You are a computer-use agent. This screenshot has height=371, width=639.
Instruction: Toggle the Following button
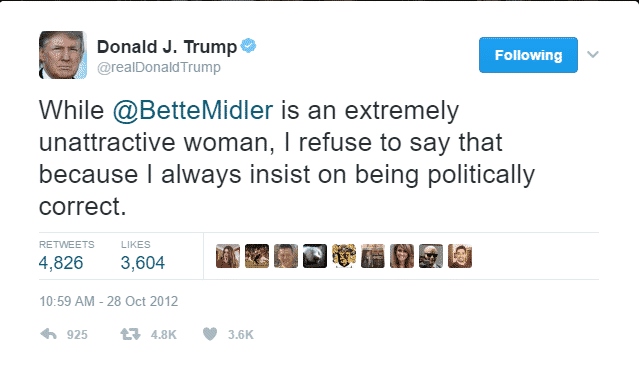528,55
